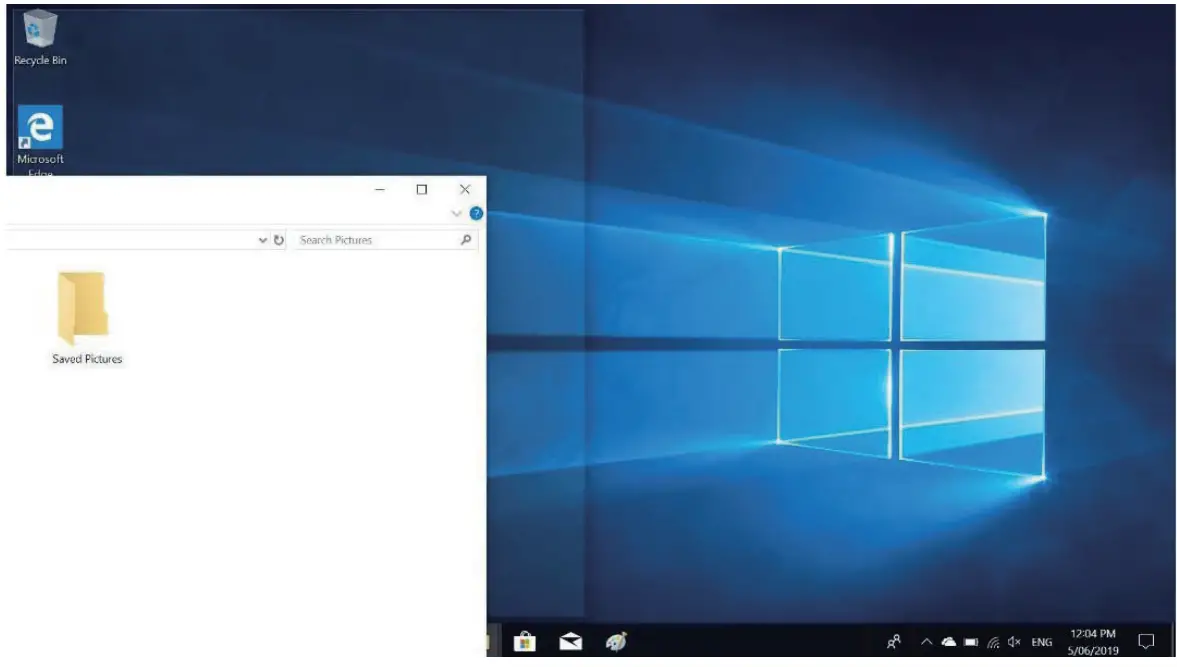Unmute audio via the speaker icon
Image resolution: width=1177 pixels, height=667 pixels.
[1015, 641]
